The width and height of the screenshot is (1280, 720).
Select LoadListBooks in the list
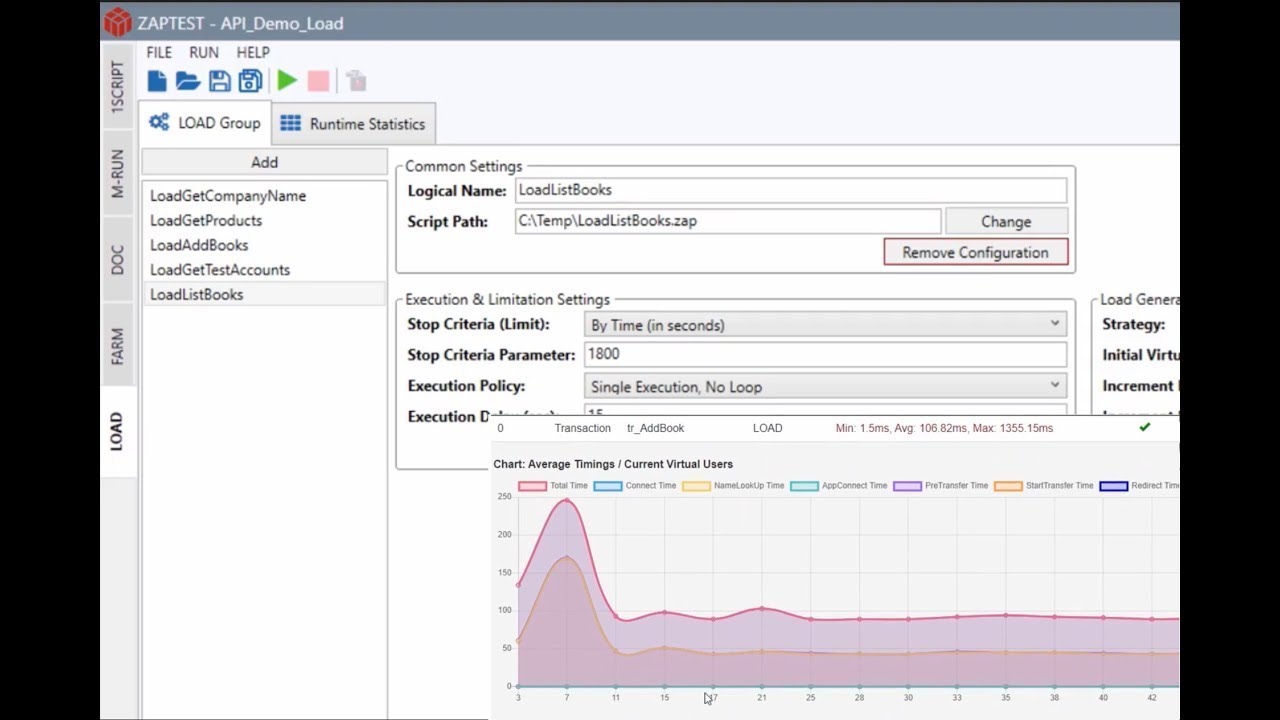pos(264,294)
